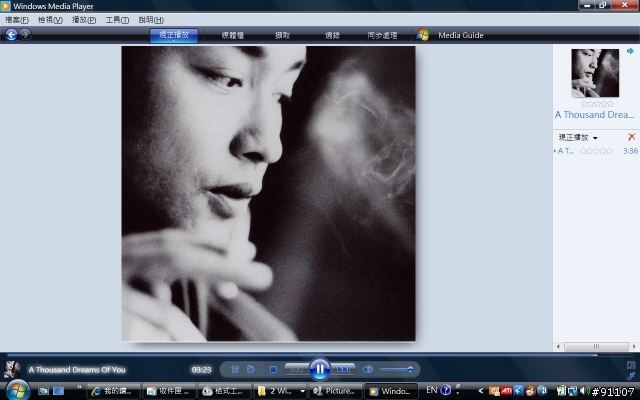
Task: Show hidden tray icons with the arrow
Action: click(x=481, y=391)
